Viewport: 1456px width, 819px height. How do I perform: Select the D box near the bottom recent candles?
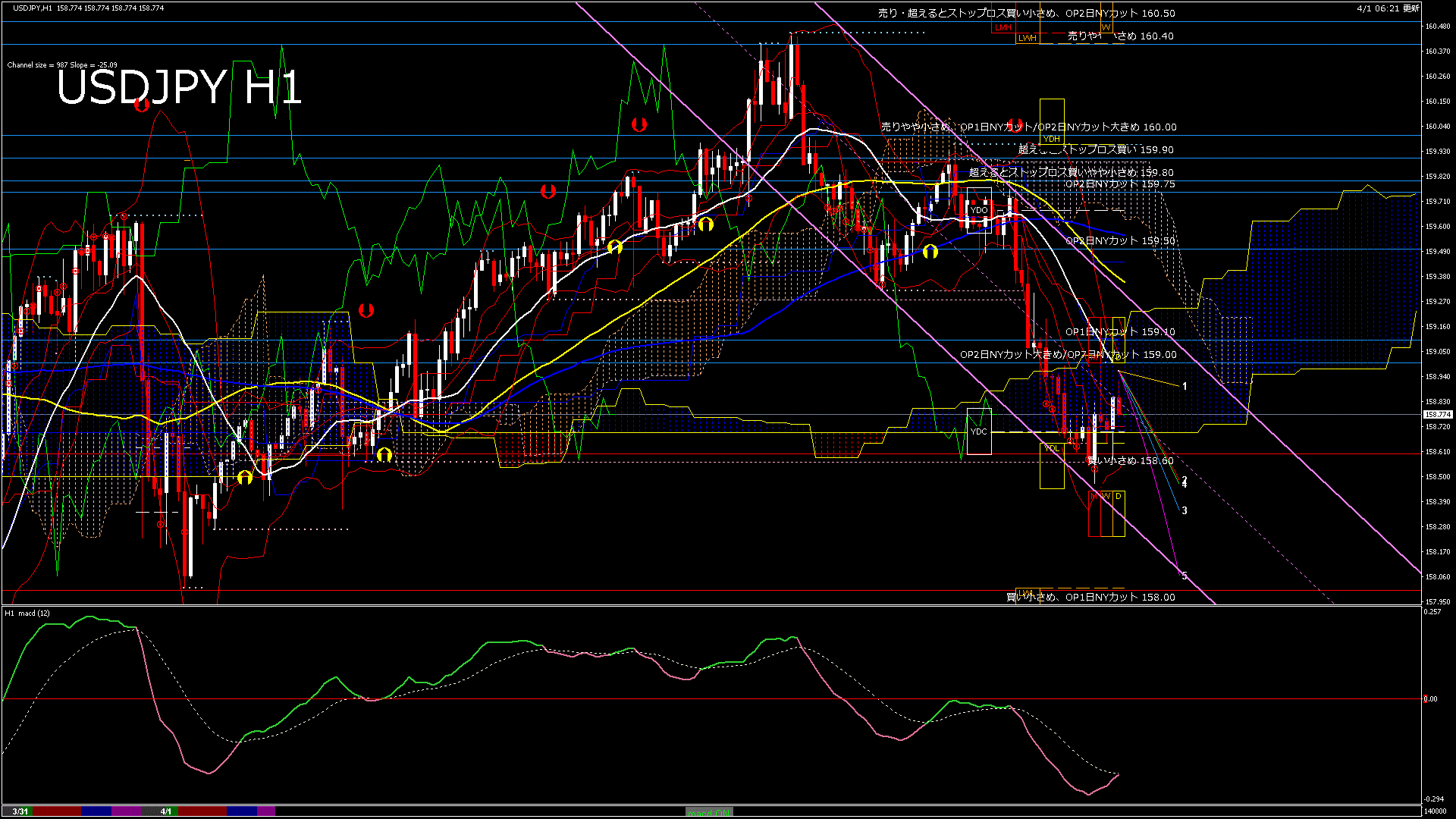point(1118,496)
